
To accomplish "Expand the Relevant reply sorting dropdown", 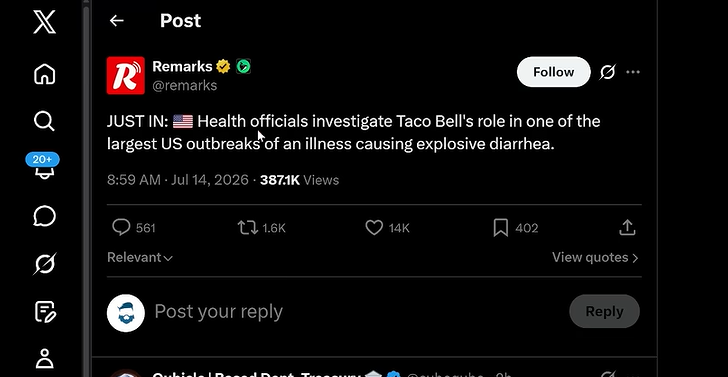I will 140,257.
